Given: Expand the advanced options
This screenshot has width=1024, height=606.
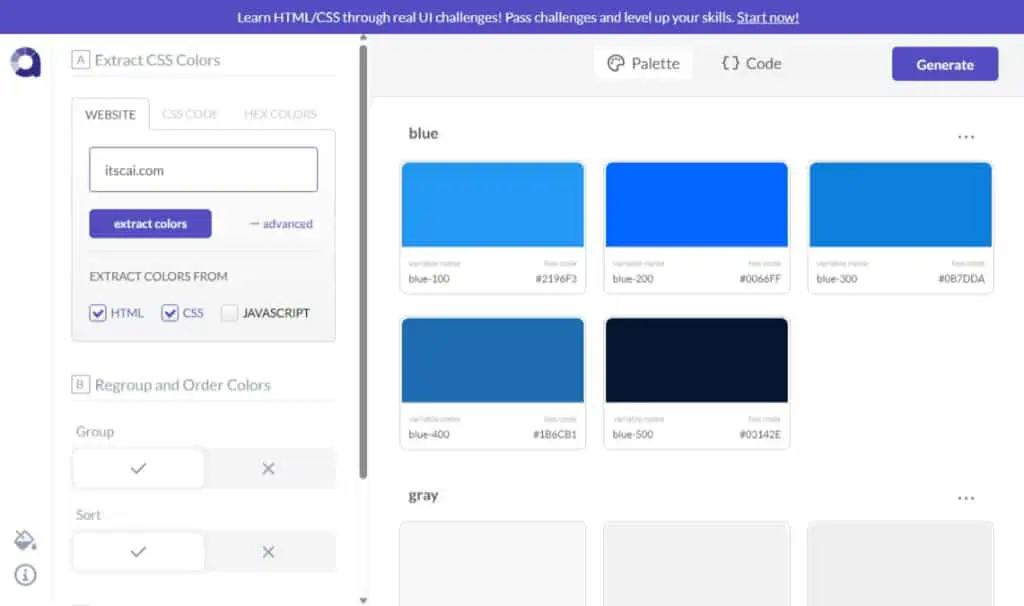Looking at the screenshot, I should point(281,224).
